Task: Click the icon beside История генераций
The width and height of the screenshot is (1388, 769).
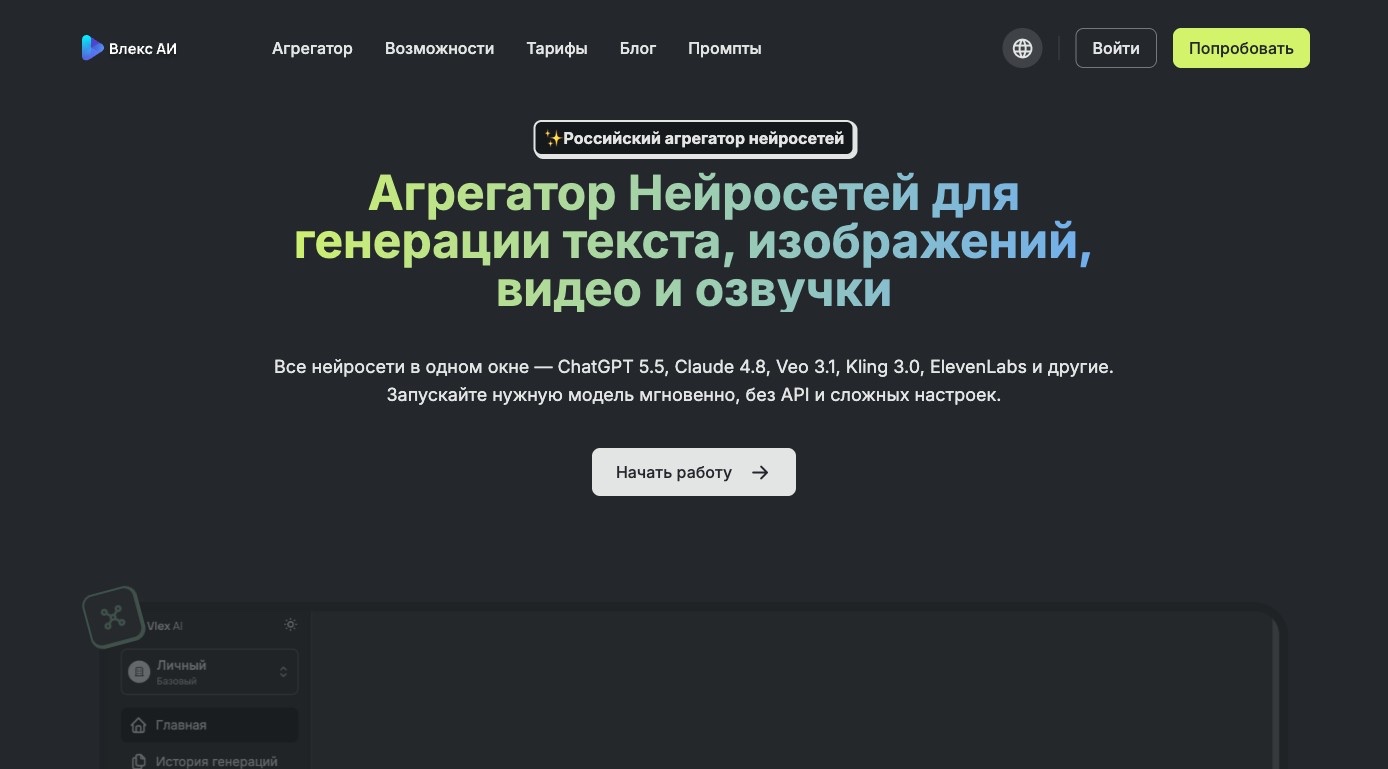Action: (x=139, y=761)
